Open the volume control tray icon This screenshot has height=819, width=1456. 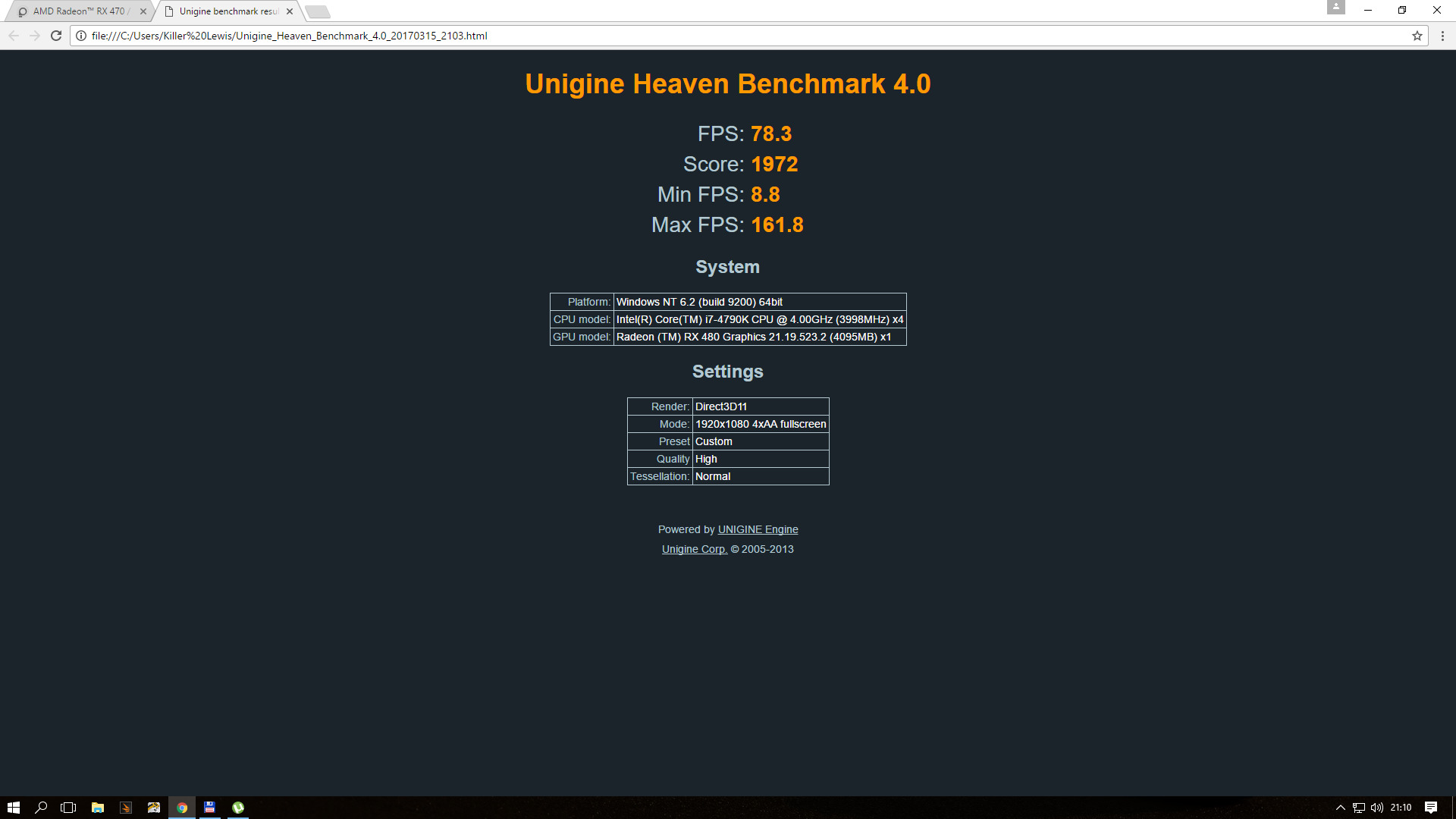(1377, 808)
